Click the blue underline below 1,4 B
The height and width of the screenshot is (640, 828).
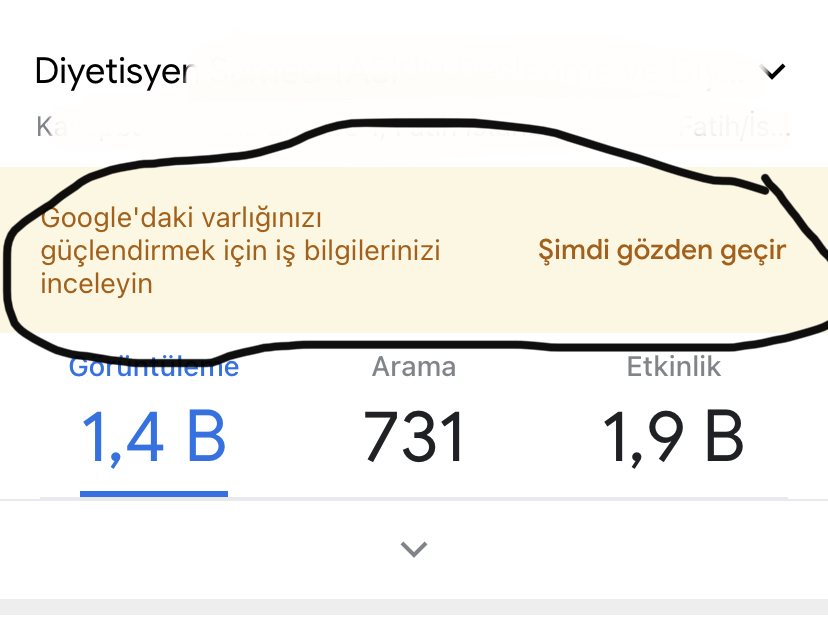[x=154, y=494]
